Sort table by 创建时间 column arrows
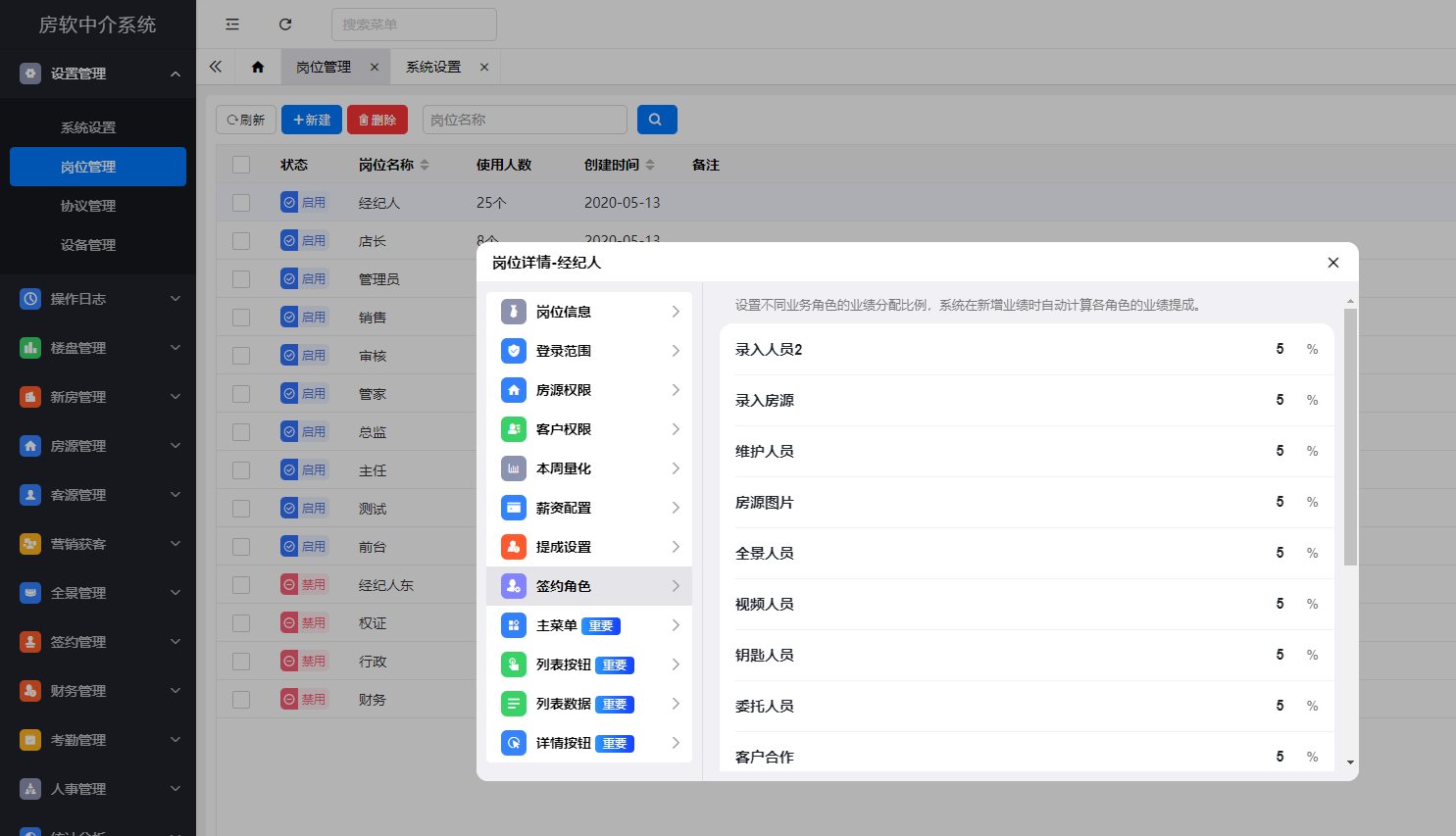Image resolution: width=1456 pixels, height=836 pixels. pos(650,165)
